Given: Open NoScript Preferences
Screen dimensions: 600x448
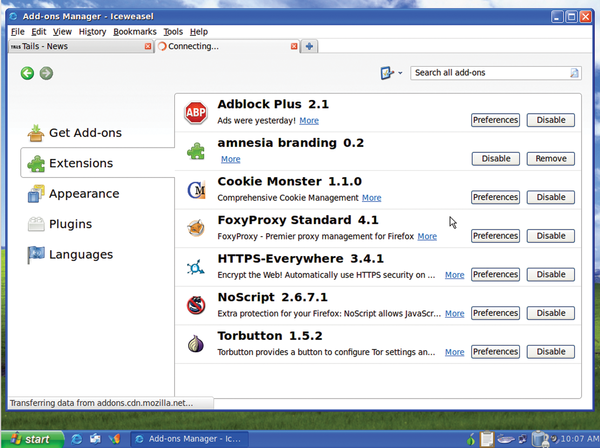Looking at the screenshot, I should (495, 313).
